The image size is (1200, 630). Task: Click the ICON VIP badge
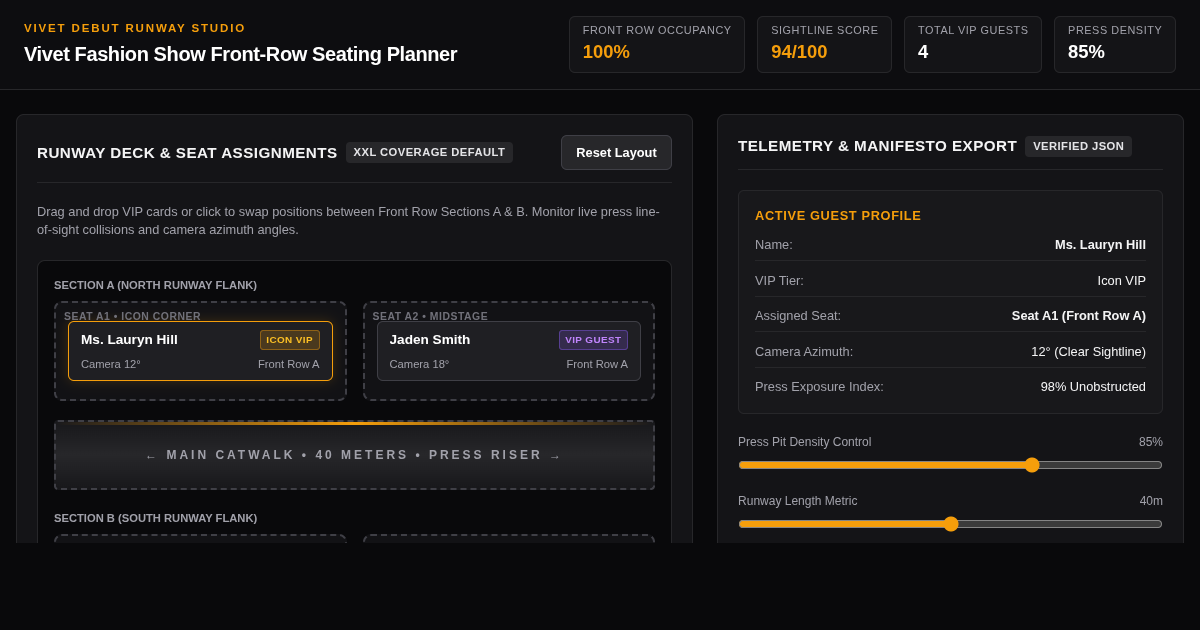pyautogui.click(x=290, y=340)
